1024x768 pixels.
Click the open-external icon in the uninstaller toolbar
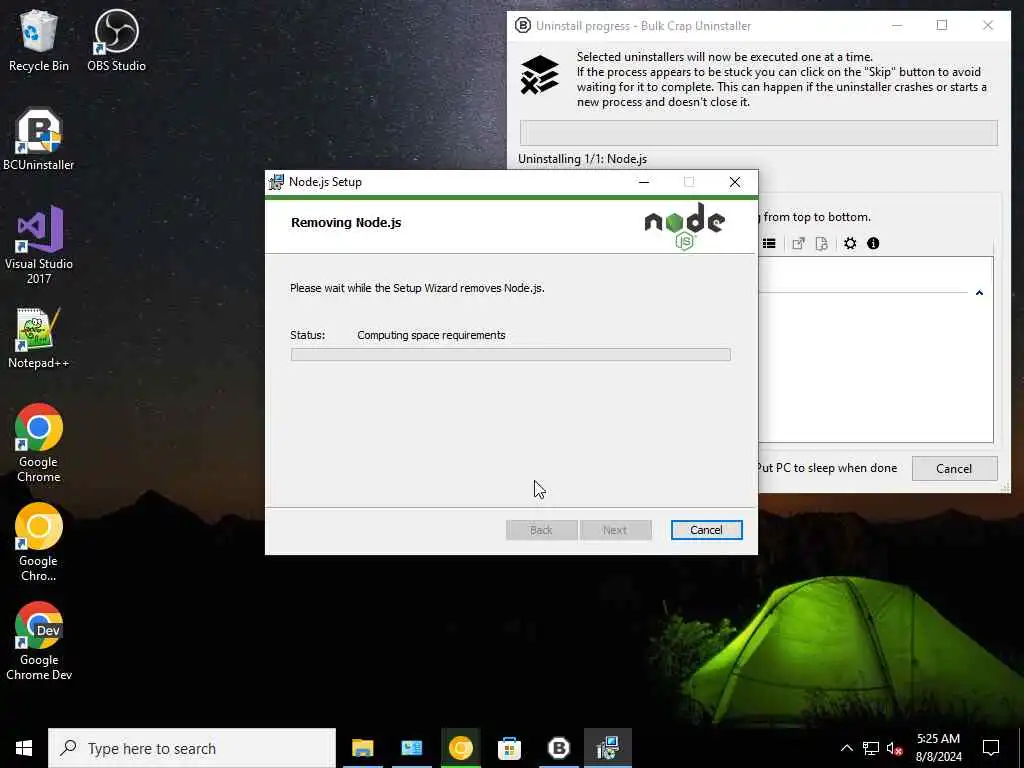[798, 244]
